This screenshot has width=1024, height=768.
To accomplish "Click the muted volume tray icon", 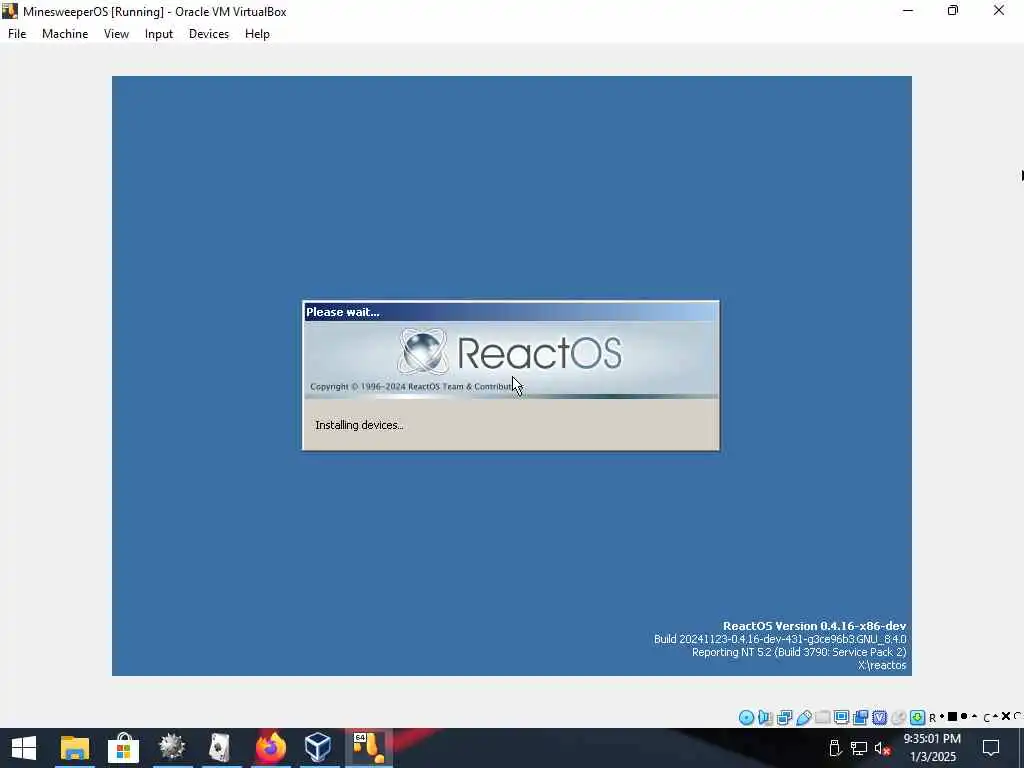I will click(882, 748).
